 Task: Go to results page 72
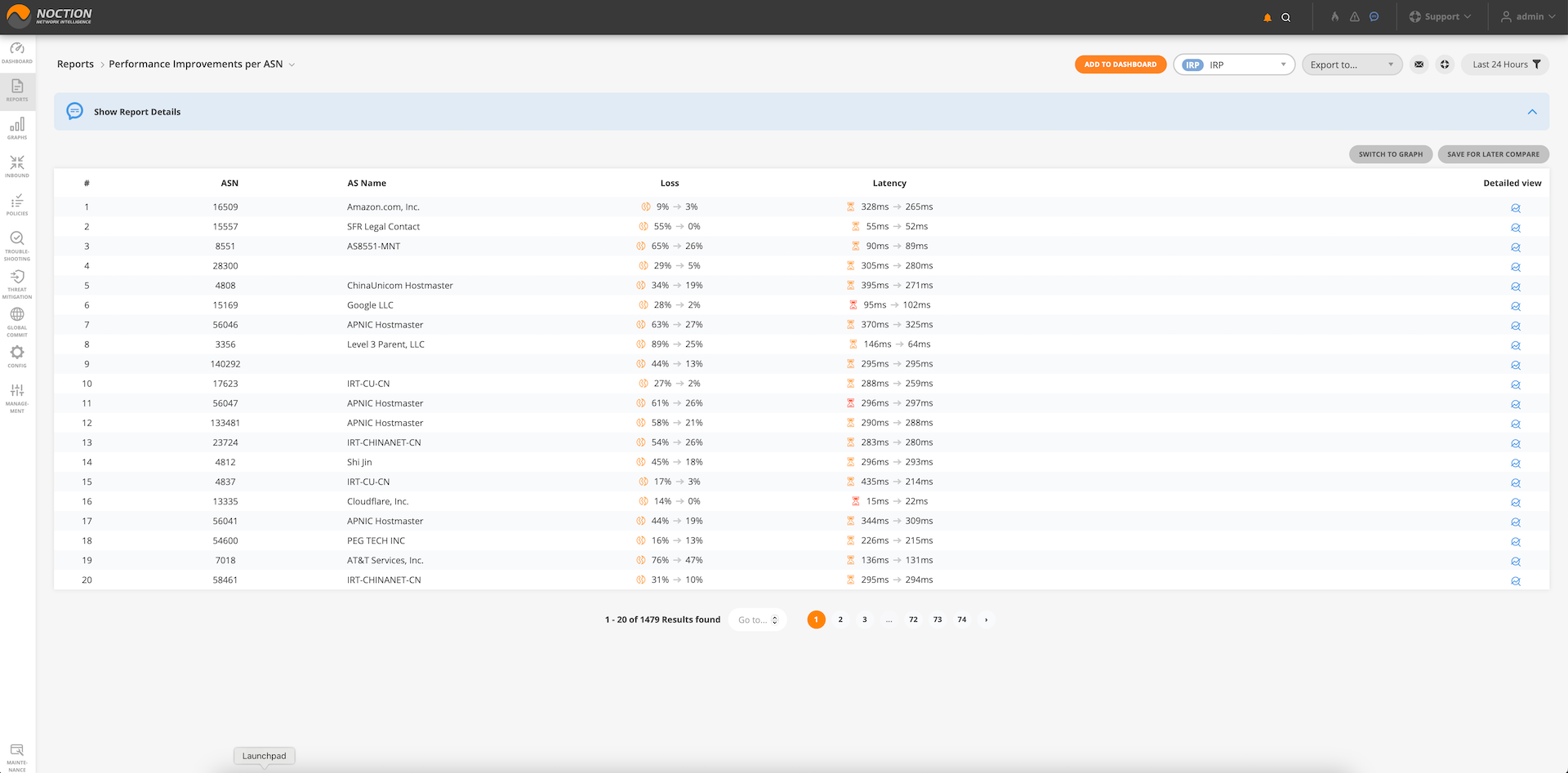913,620
